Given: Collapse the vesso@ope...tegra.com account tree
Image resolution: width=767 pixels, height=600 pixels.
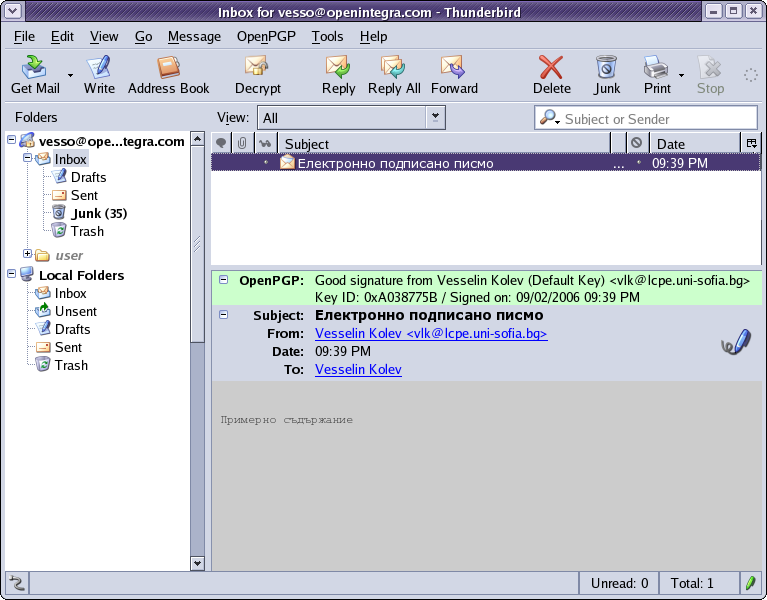Looking at the screenshot, I should pos(12,140).
